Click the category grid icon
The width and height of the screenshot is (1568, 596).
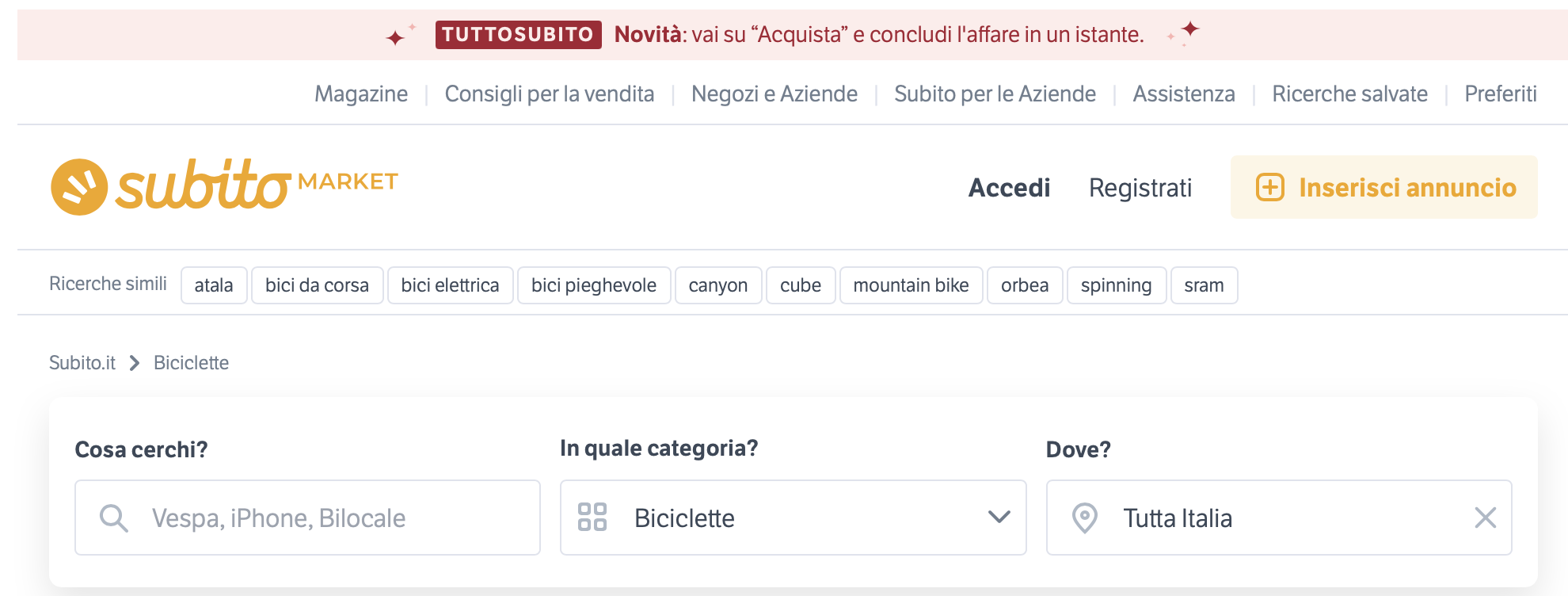(592, 517)
